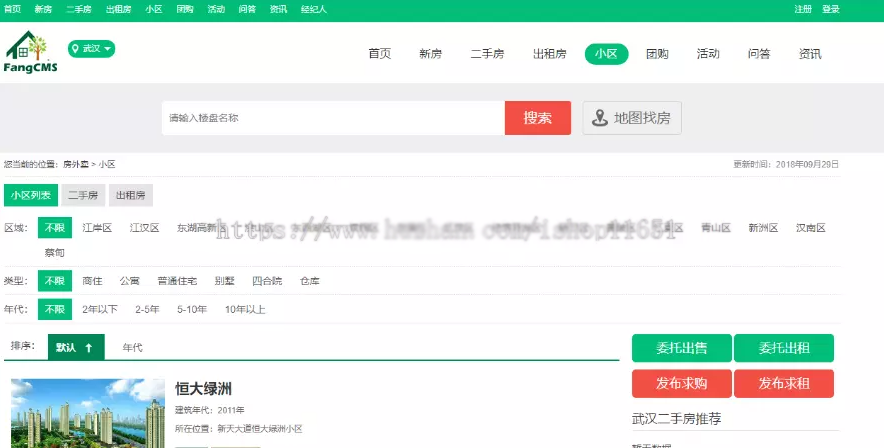Click the green 委托出租 button

coord(784,348)
